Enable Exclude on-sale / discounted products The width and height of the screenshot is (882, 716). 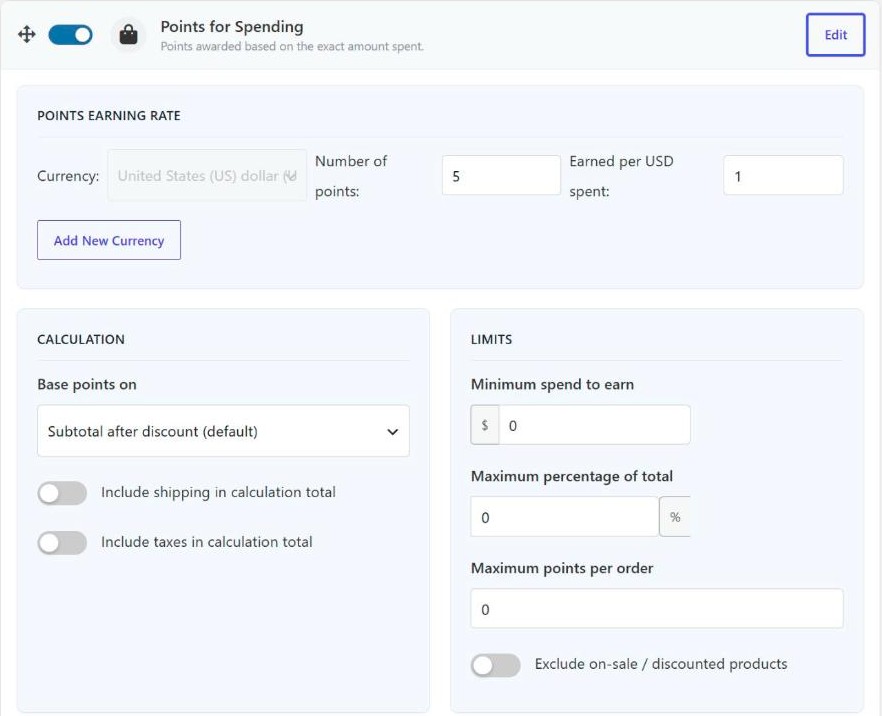point(496,665)
